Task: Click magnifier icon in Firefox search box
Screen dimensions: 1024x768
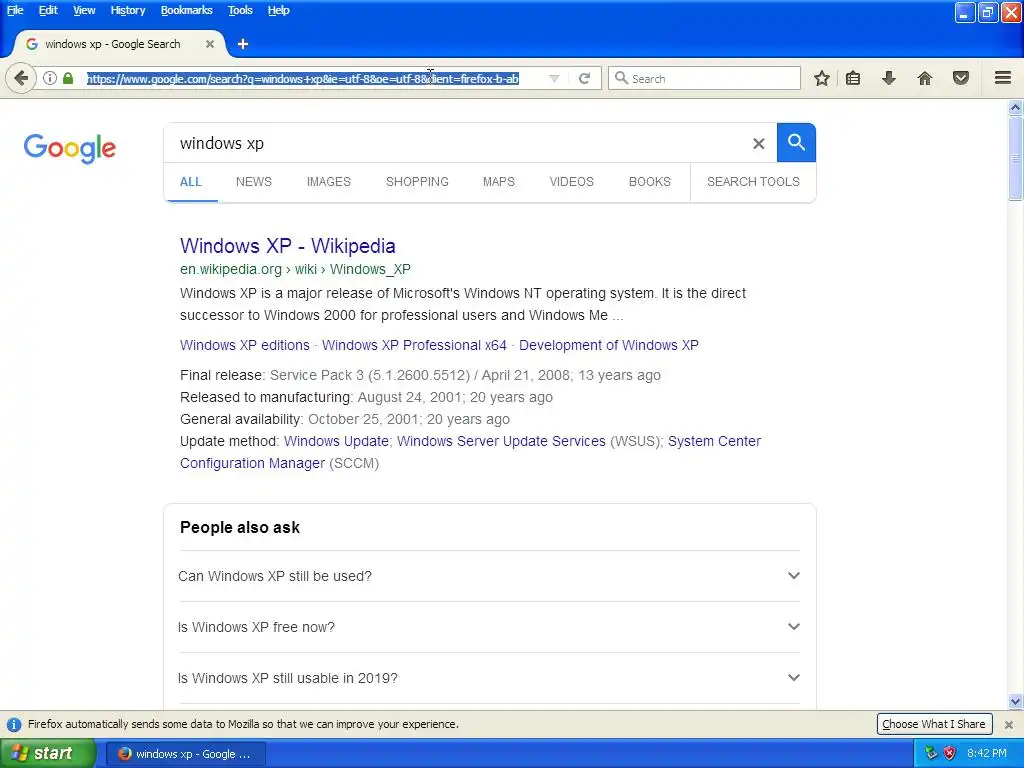Action: [621, 78]
